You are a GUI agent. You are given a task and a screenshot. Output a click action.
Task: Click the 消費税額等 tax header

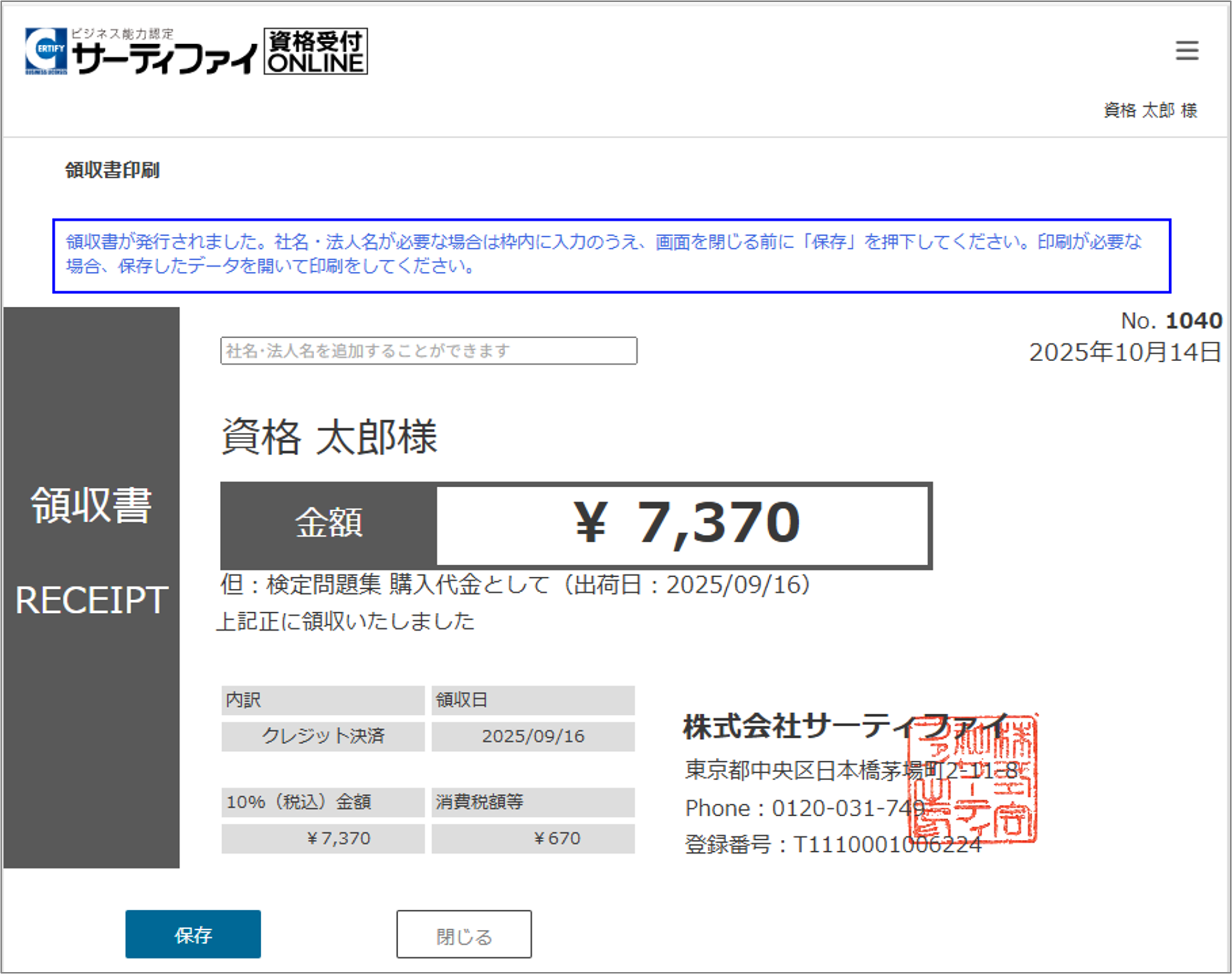pyautogui.click(x=533, y=802)
